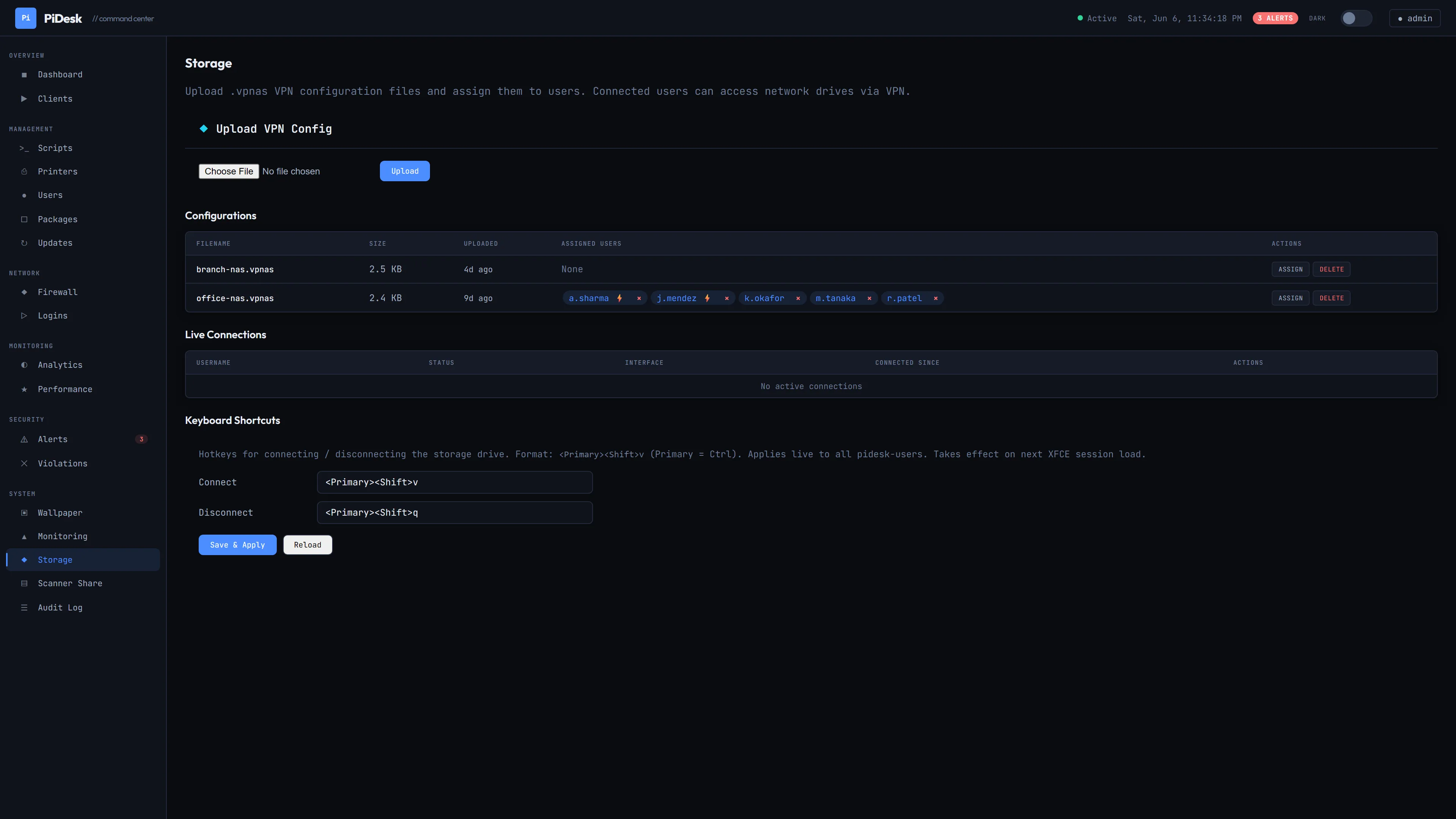Open the admin user menu
Image resolution: width=1456 pixels, height=819 pixels.
coord(1415,18)
